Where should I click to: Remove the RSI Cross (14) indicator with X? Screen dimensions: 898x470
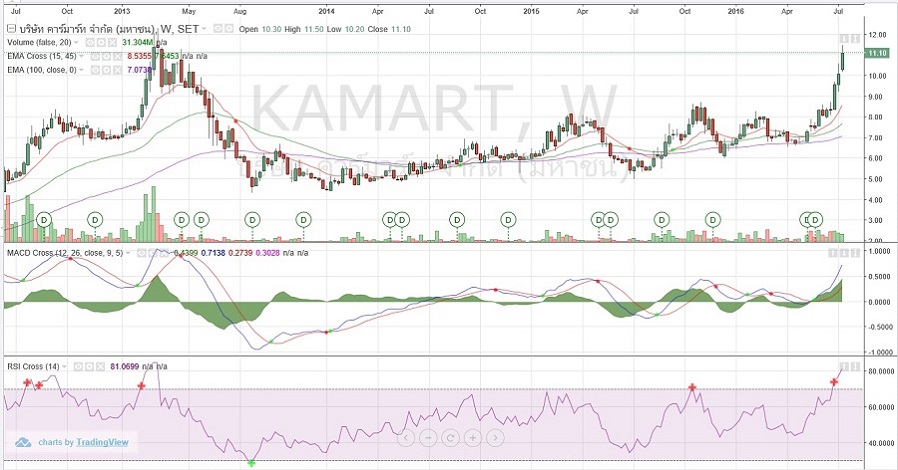100,366
